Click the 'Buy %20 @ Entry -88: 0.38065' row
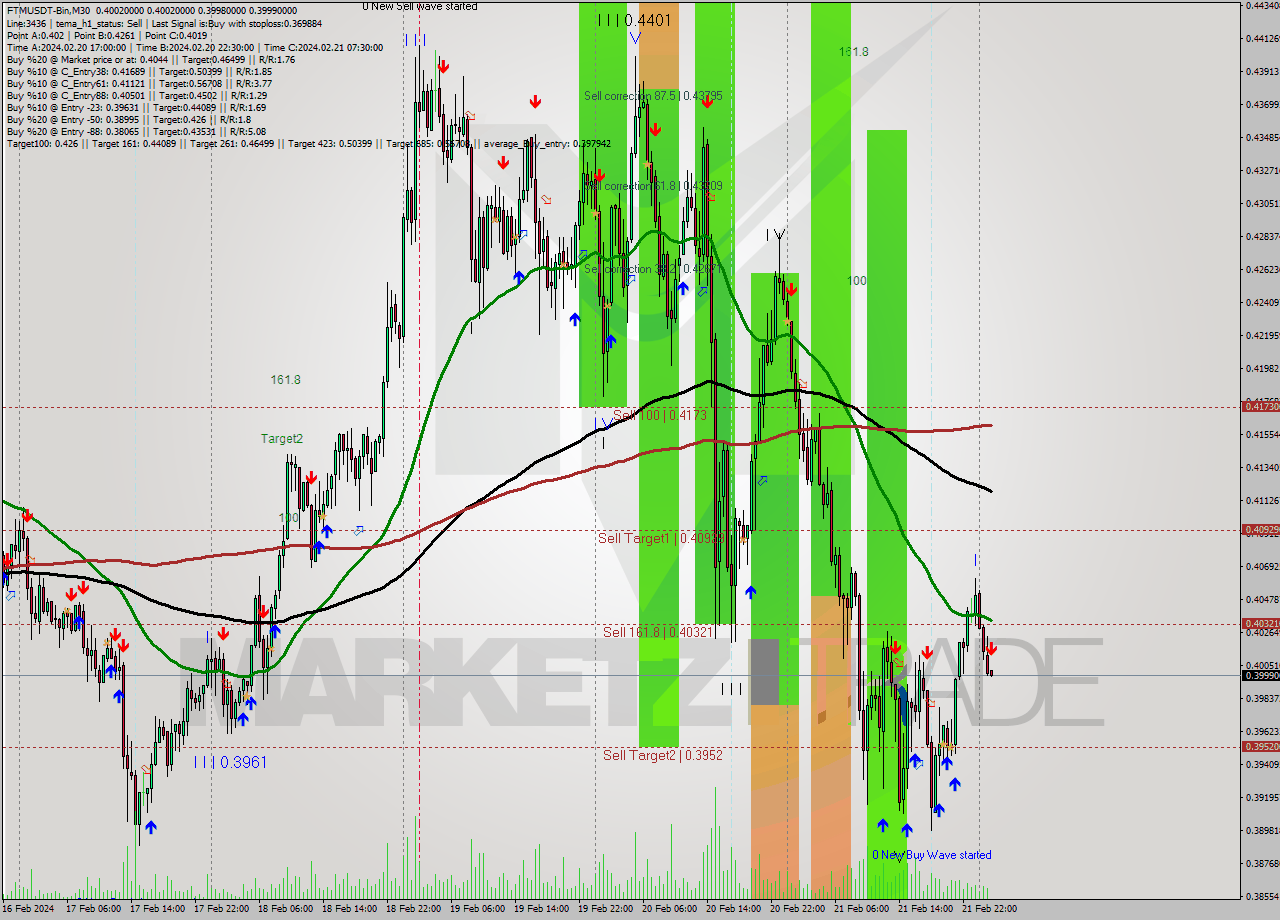The image size is (1280, 920). coord(136,131)
